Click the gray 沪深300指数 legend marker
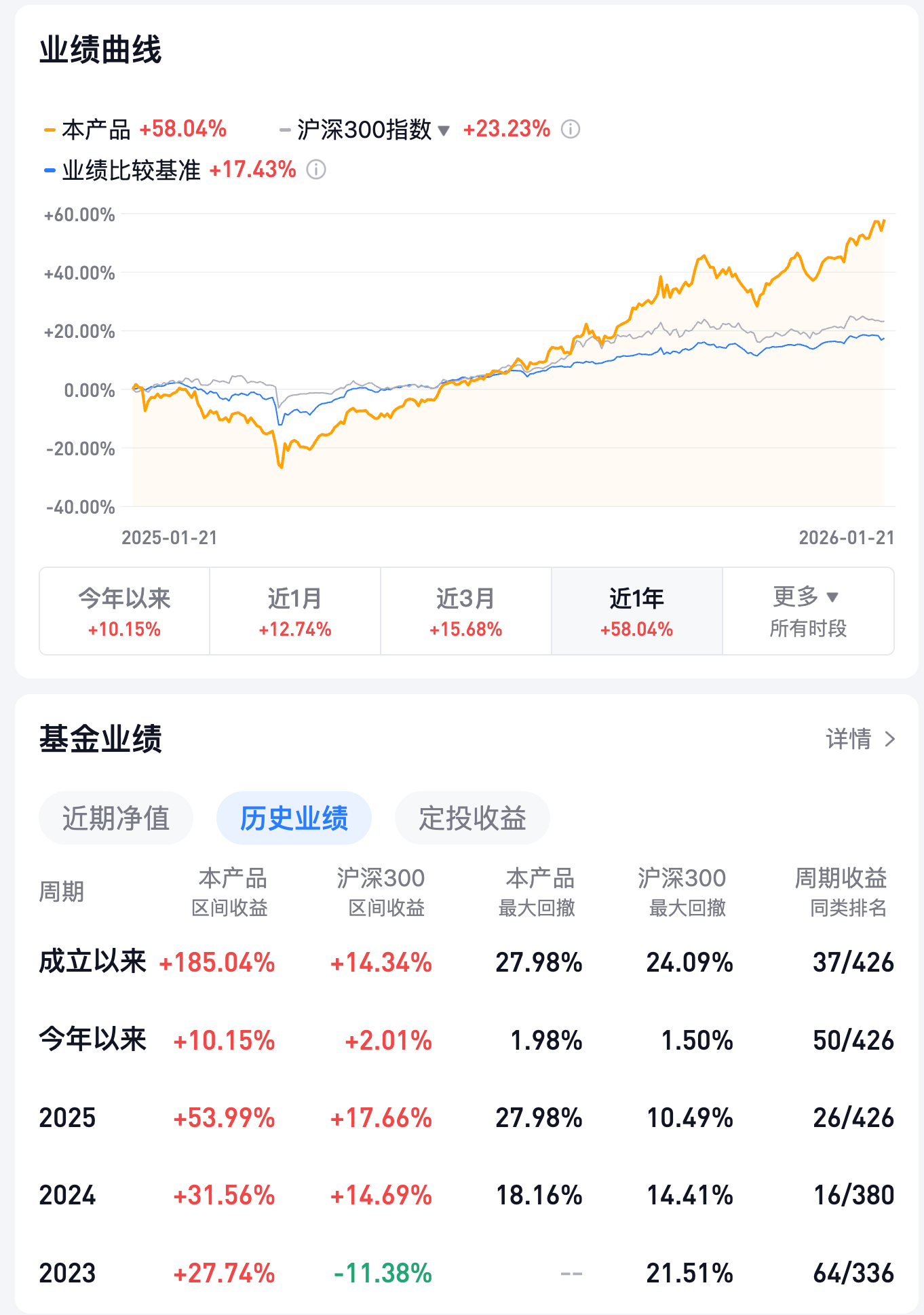Image resolution: width=924 pixels, height=1315 pixels. click(x=286, y=130)
